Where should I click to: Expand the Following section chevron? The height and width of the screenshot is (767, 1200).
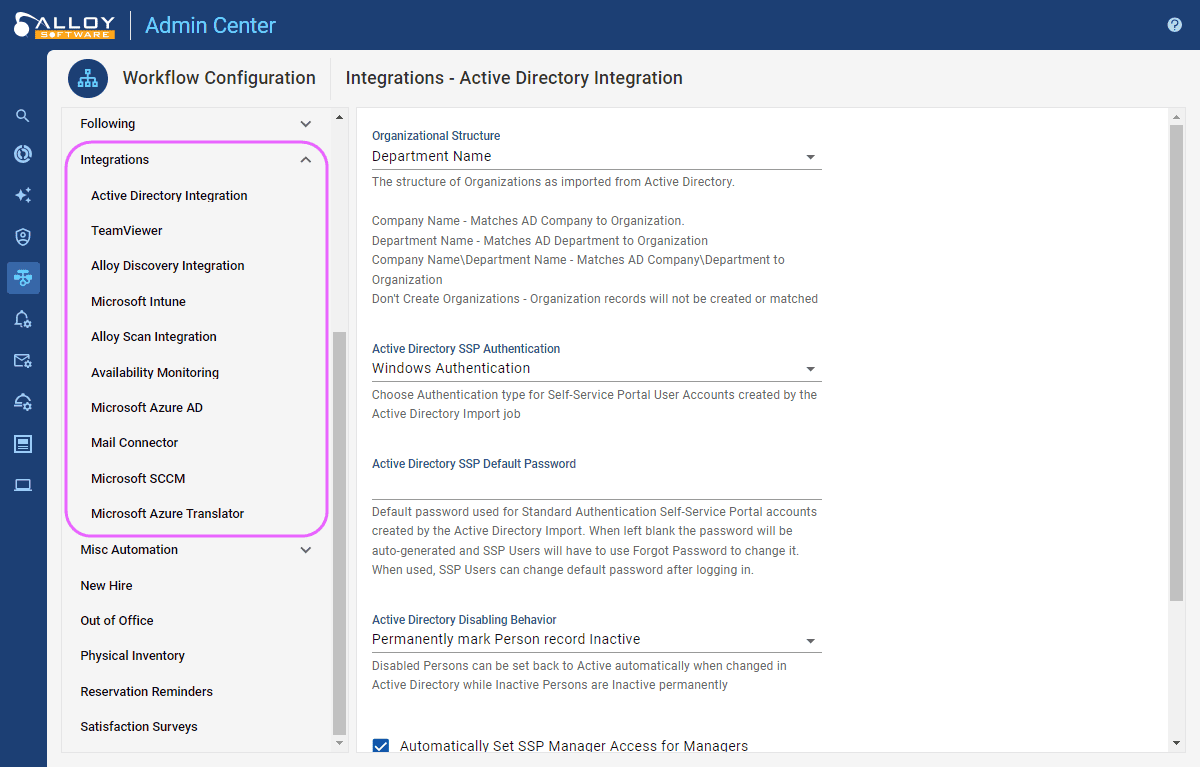(306, 124)
